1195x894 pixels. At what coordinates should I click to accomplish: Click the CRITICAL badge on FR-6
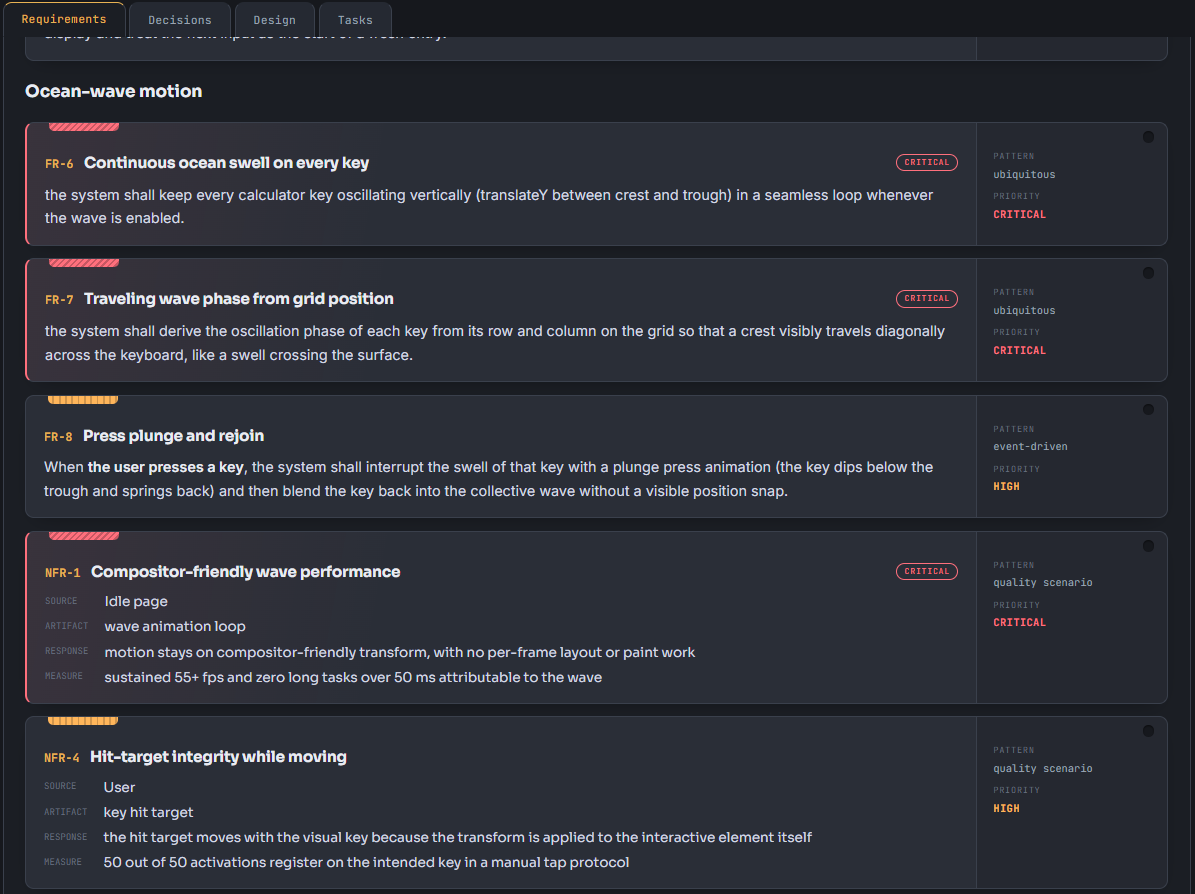coord(927,162)
